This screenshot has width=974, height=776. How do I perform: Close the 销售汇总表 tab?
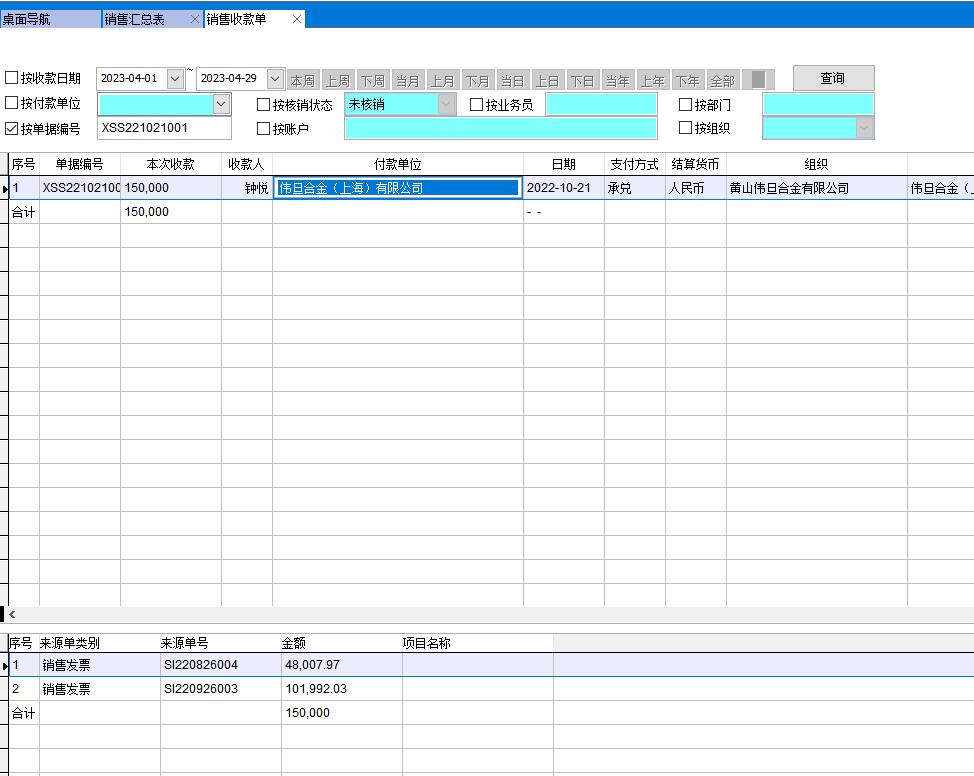[x=194, y=19]
